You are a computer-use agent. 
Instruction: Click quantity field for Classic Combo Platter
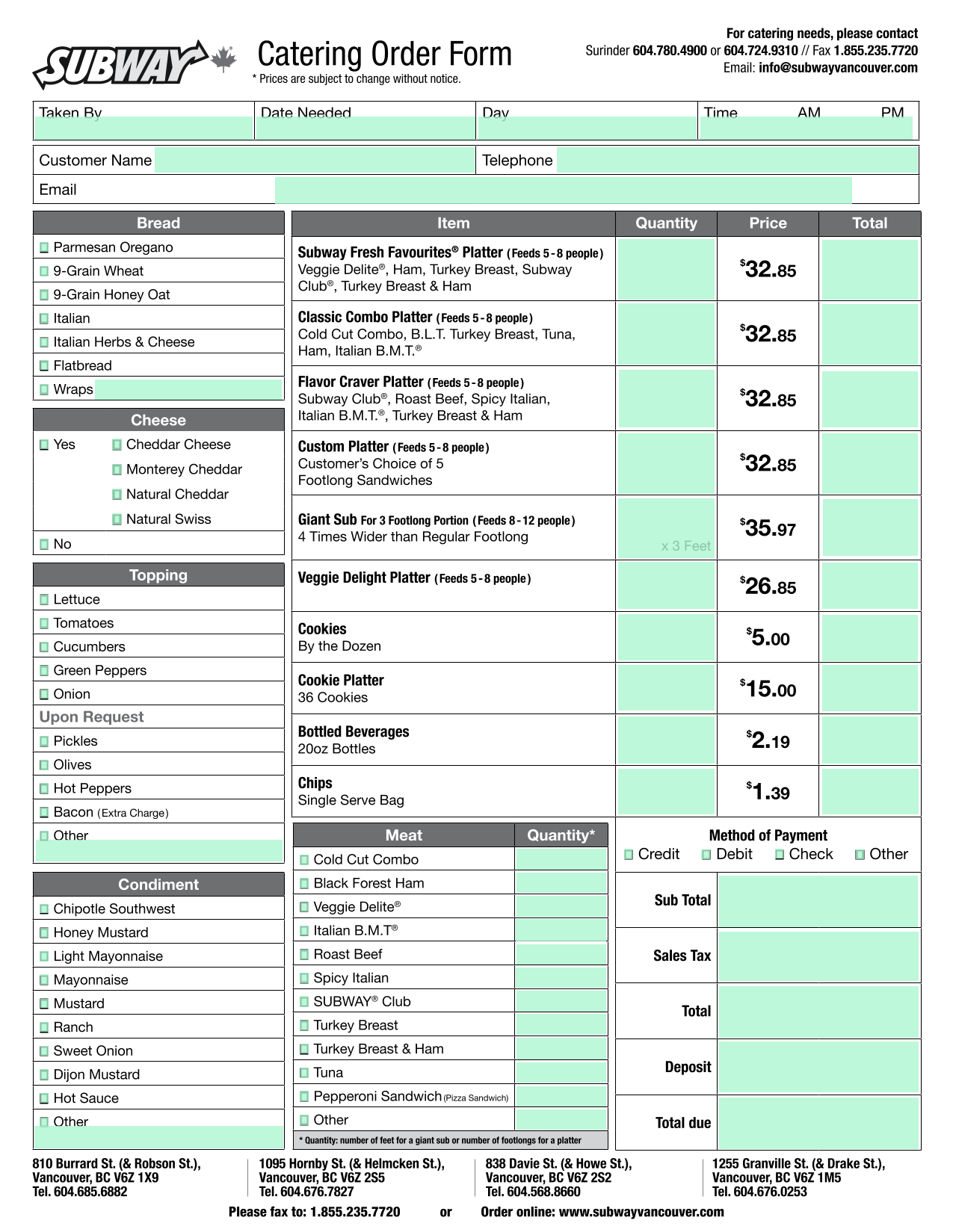[x=666, y=334]
